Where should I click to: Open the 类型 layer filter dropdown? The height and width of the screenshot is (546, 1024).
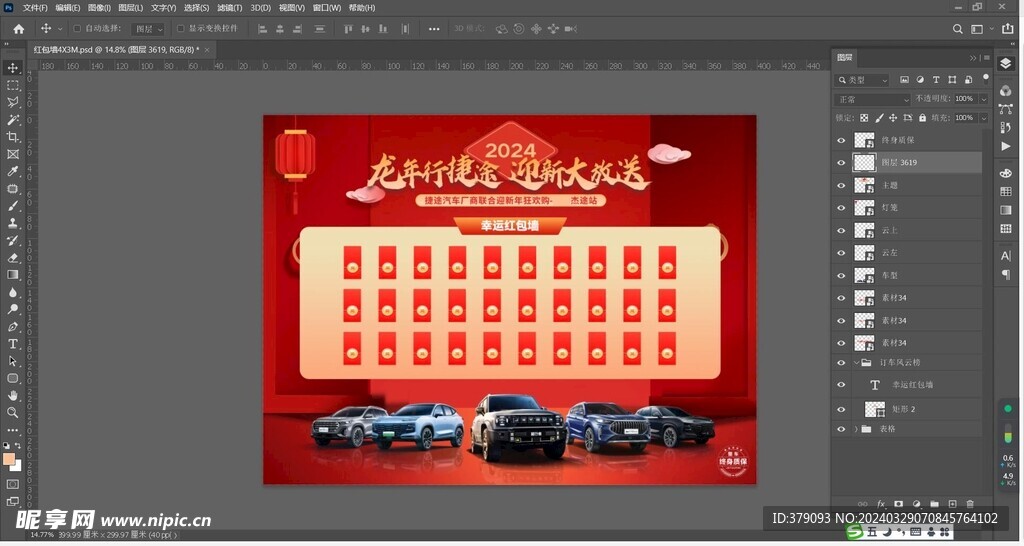pyautogui.click(x=863, y=80)
